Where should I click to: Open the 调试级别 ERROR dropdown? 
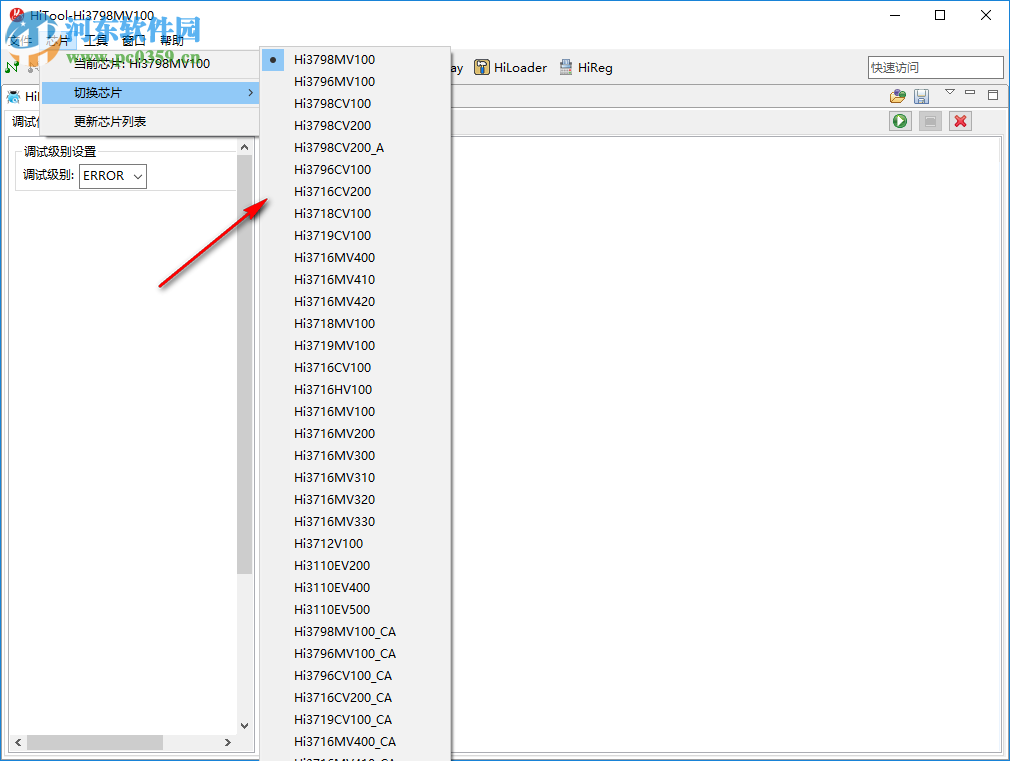(113, 176)
